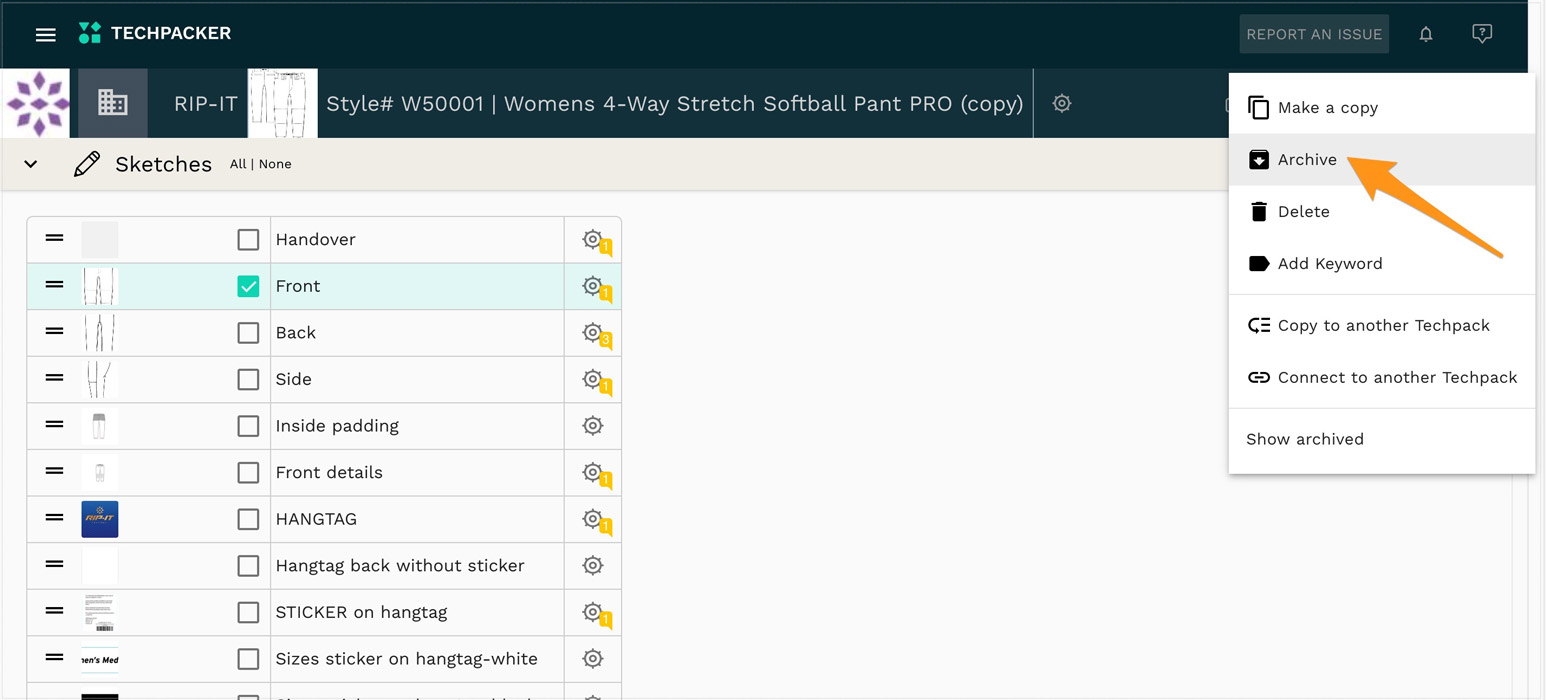The height and width of the screenshot is (700, 1546).
Task: Open help using the question mark icon
Action: pyautogui.click(x=1482, y=33)
